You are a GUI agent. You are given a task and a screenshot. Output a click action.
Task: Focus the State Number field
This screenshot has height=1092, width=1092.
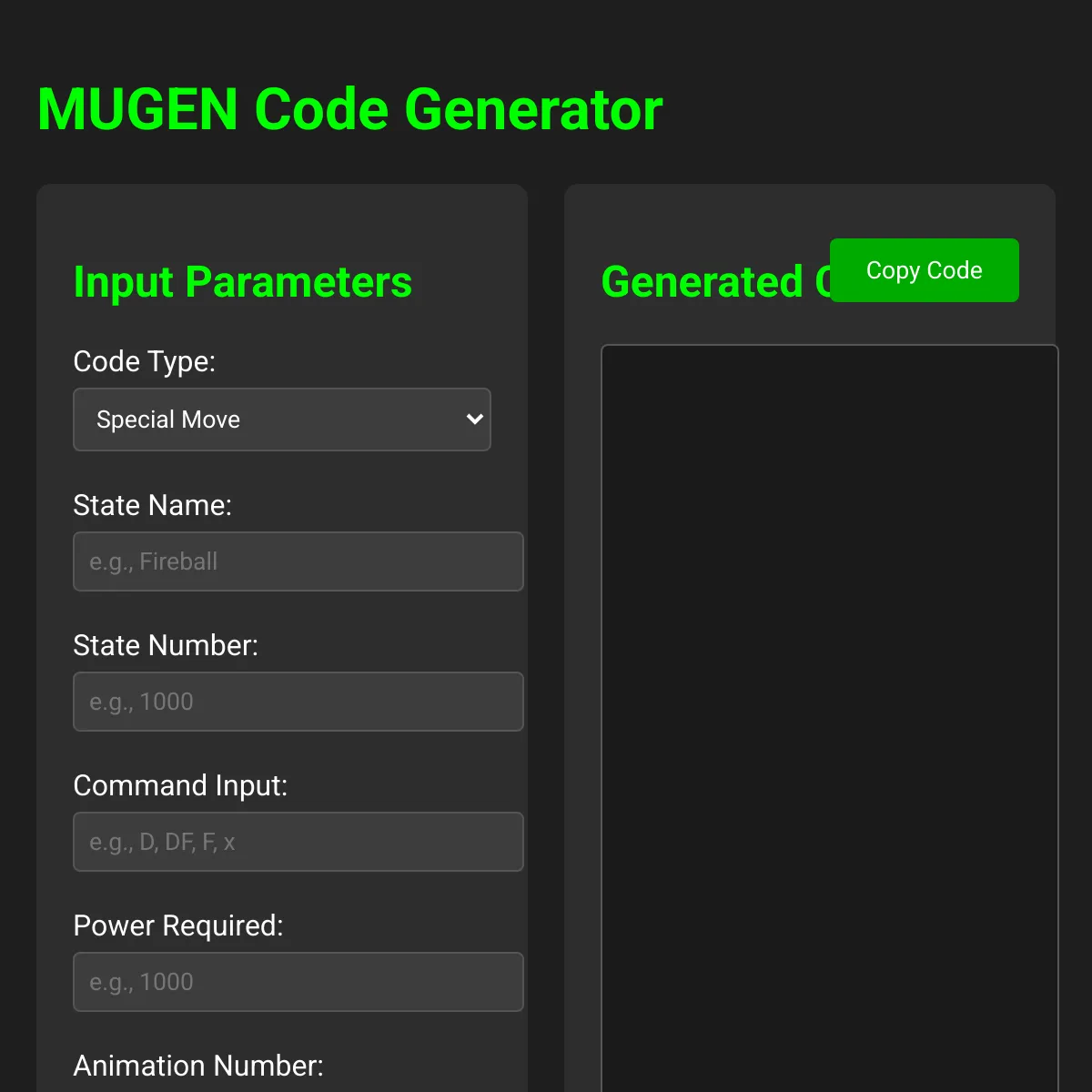click(298, 702)
